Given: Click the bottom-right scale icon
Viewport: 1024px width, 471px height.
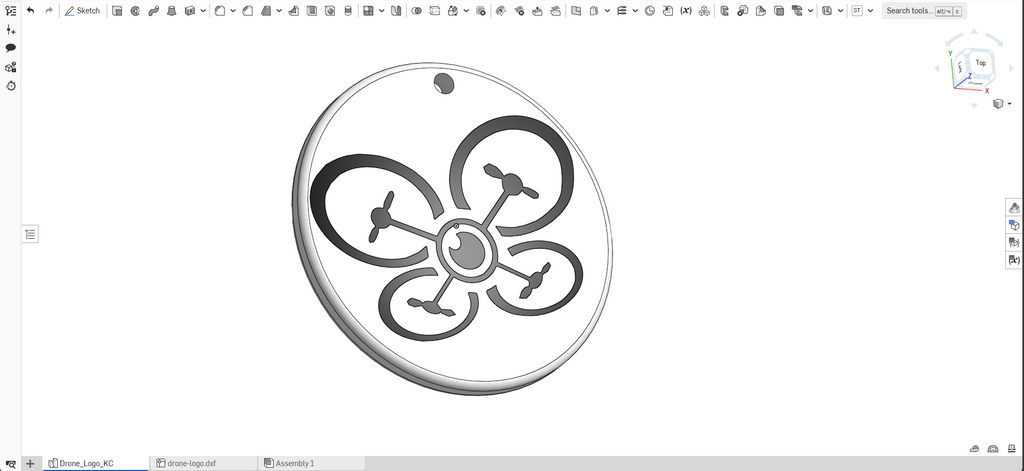Looking at the screenshot, I should point(1012,449).
